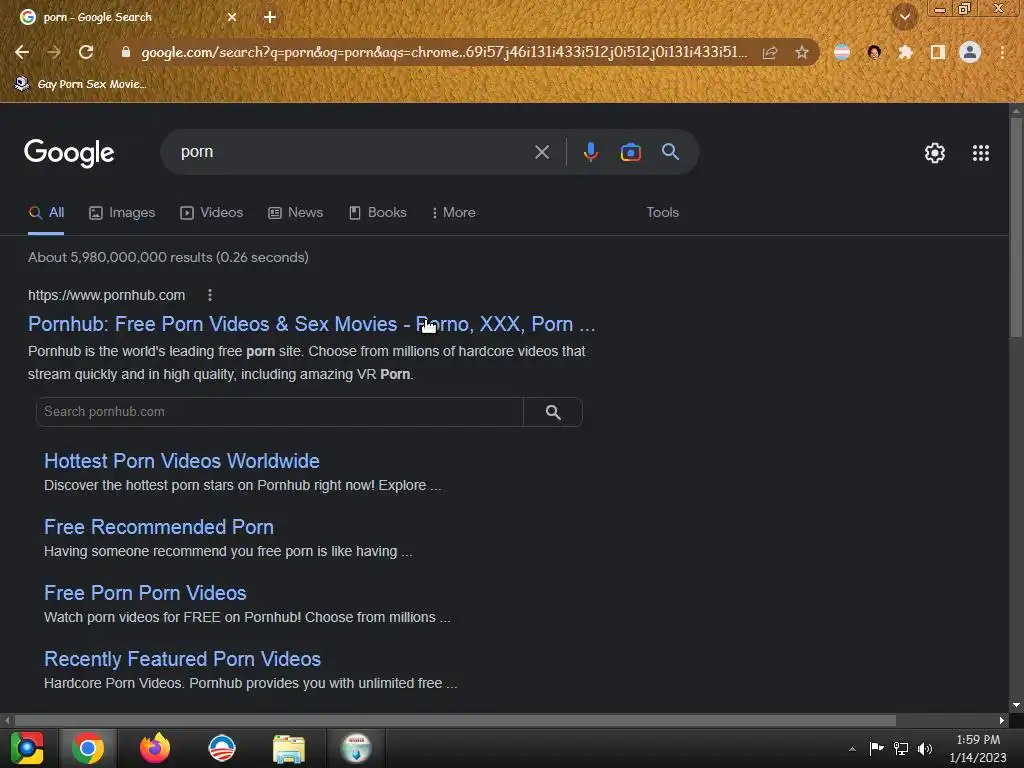This screenshot has height=768, width=1024.
Task: Expand the More search filters menu
Action: click(454, 212)
